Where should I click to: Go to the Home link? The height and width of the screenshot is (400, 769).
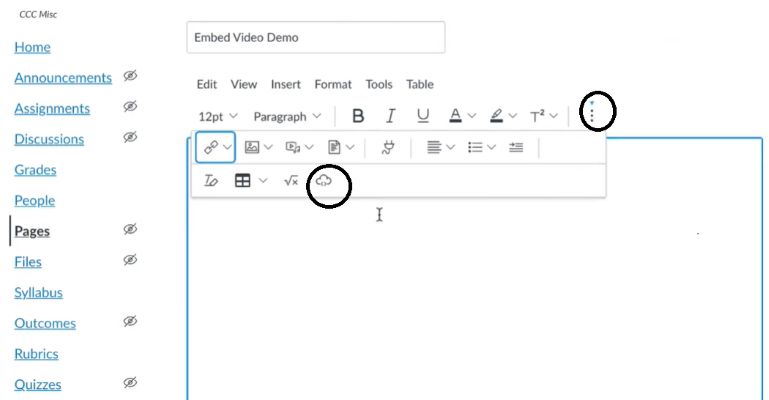tap(32, 47)
